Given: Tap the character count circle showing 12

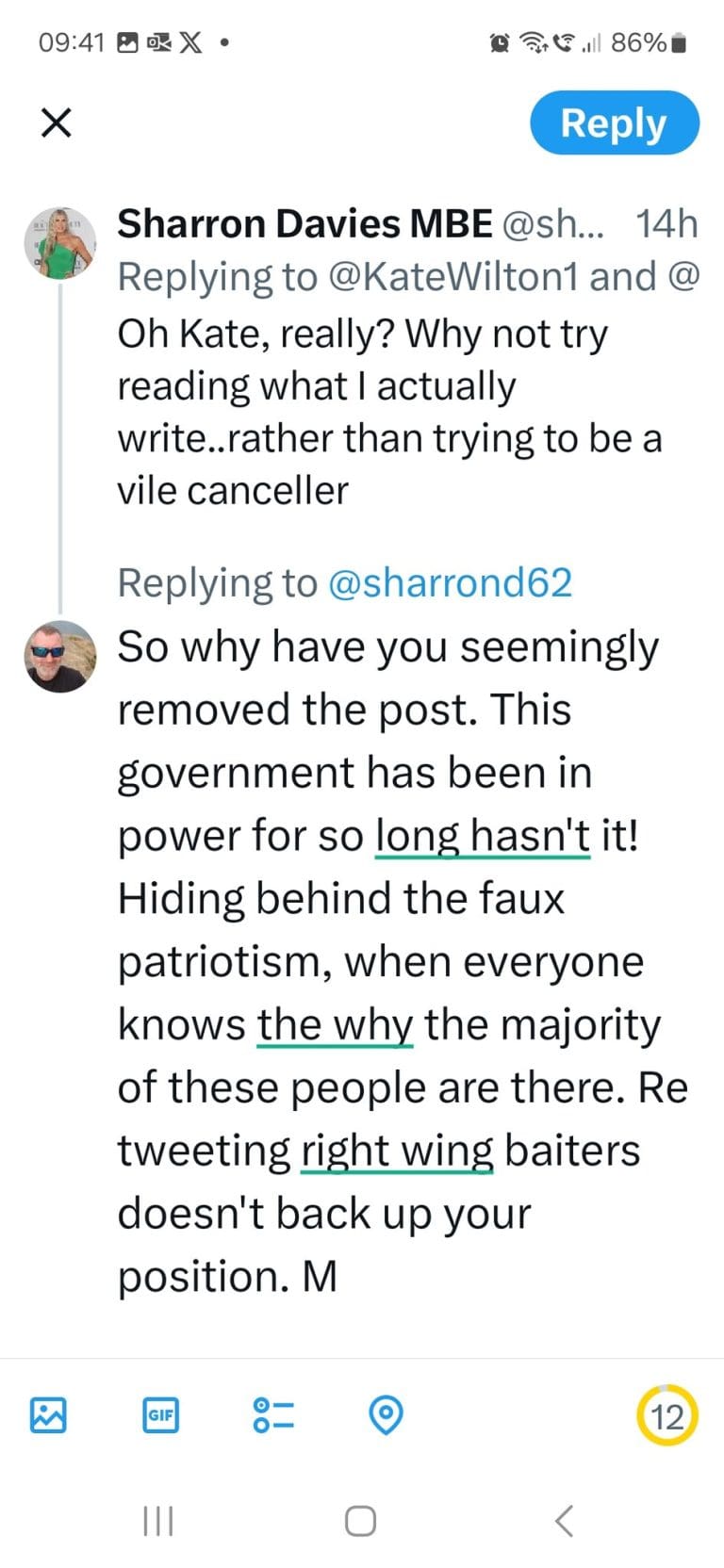Looking at the screenshot, I should (667, 1413).
